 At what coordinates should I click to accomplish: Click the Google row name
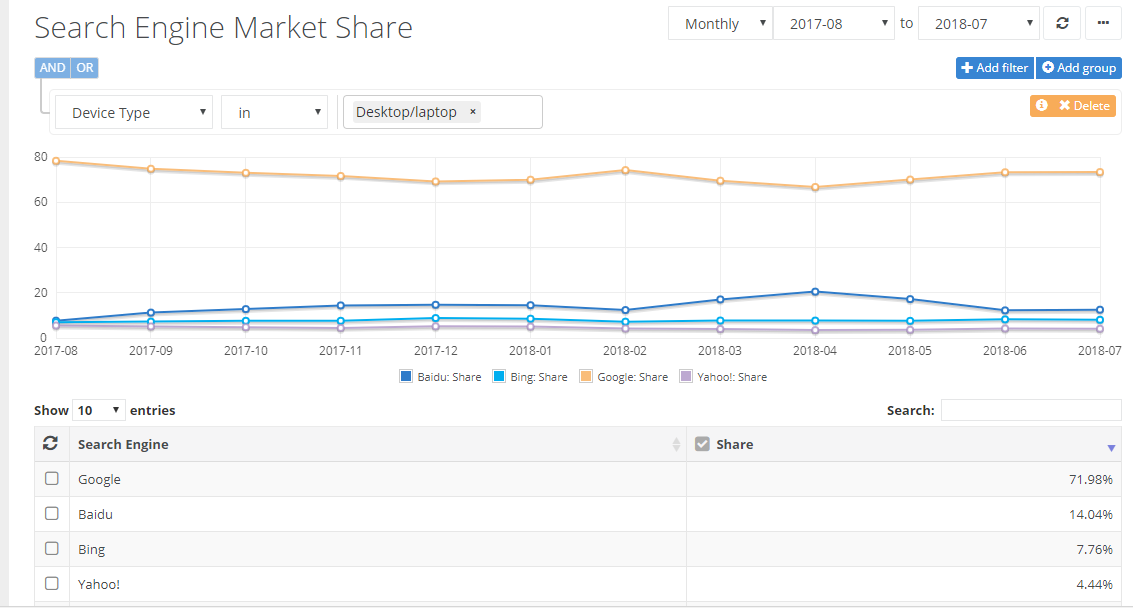coord(99,479)
